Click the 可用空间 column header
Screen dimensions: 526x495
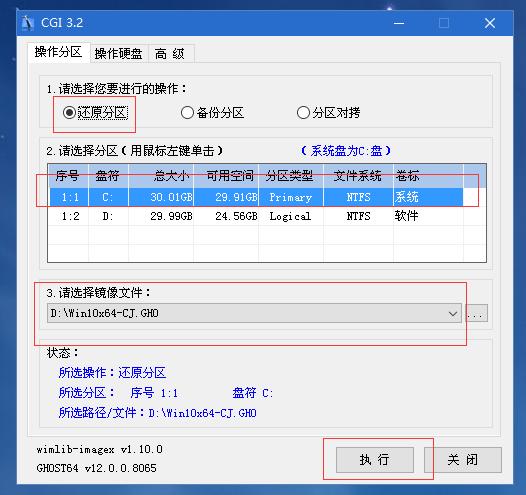[x=226, y=176]
